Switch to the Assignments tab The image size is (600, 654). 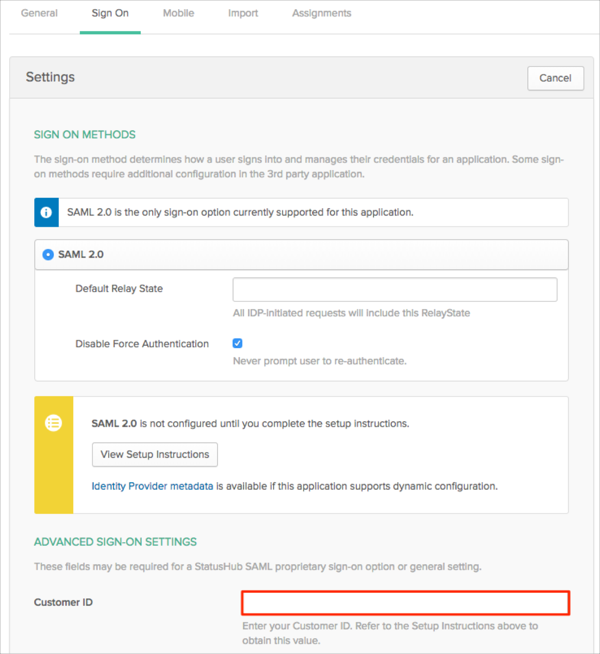(321, 14)
